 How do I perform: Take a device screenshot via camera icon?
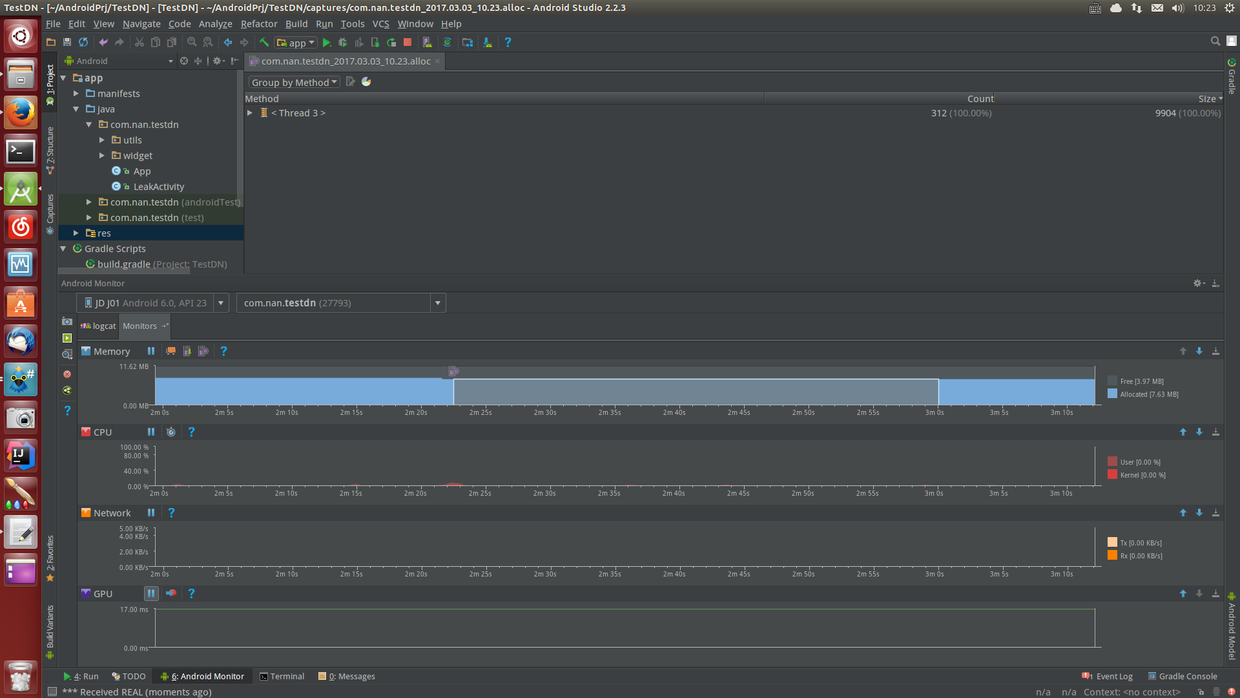[x=67, y=321]
